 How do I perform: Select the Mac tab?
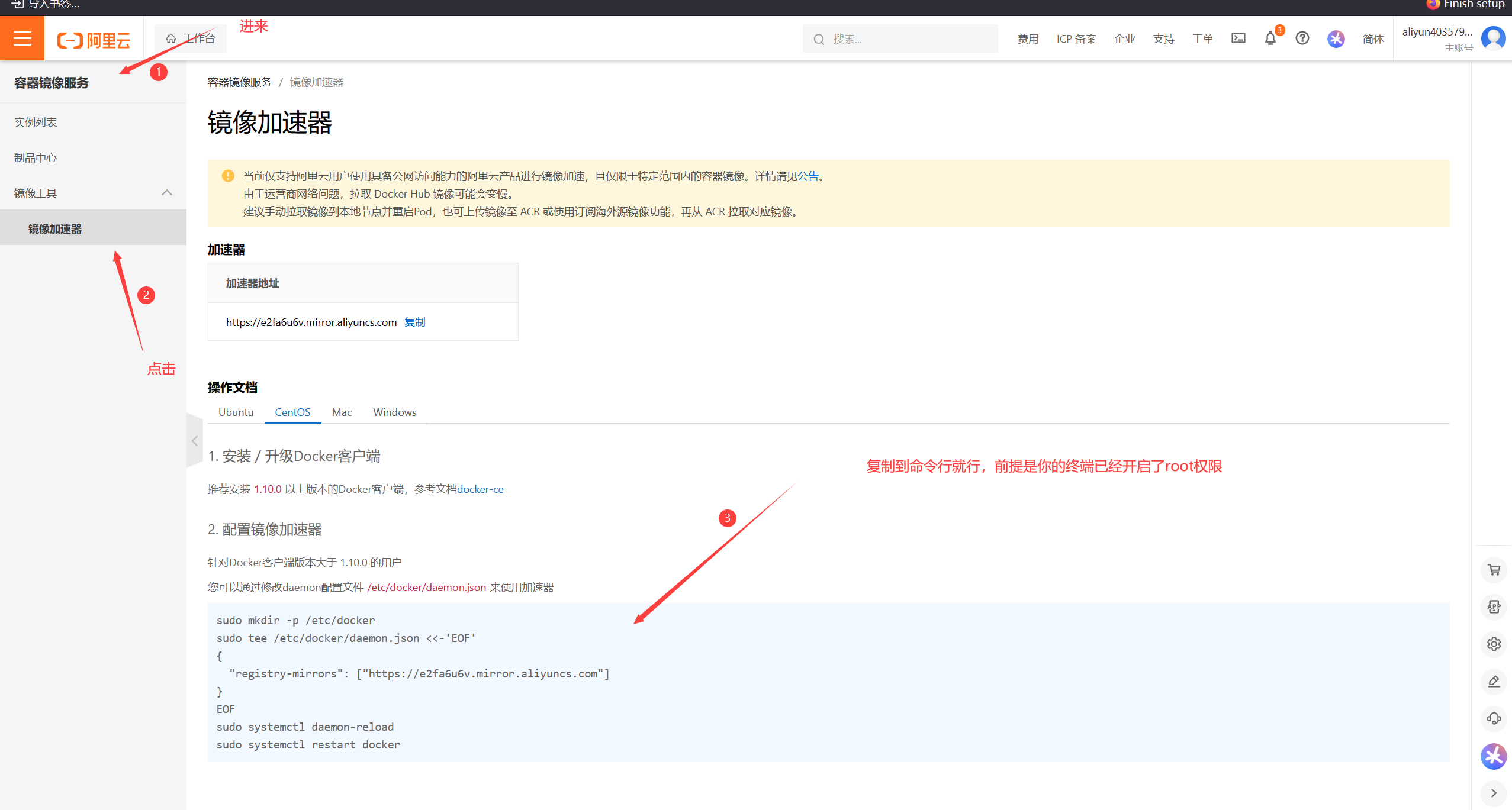(342, 412)
